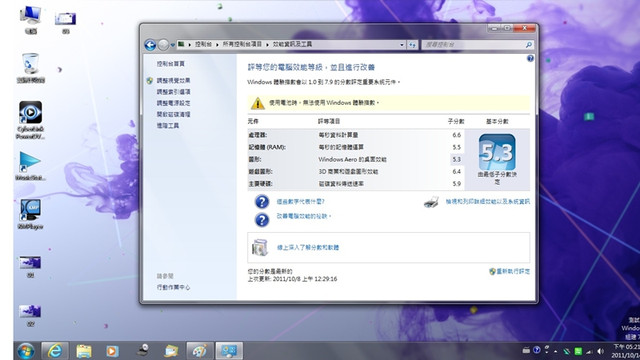Click the address bar refresh button
The width and height of the screenshot is (640, 360).
tap(412, 45)
